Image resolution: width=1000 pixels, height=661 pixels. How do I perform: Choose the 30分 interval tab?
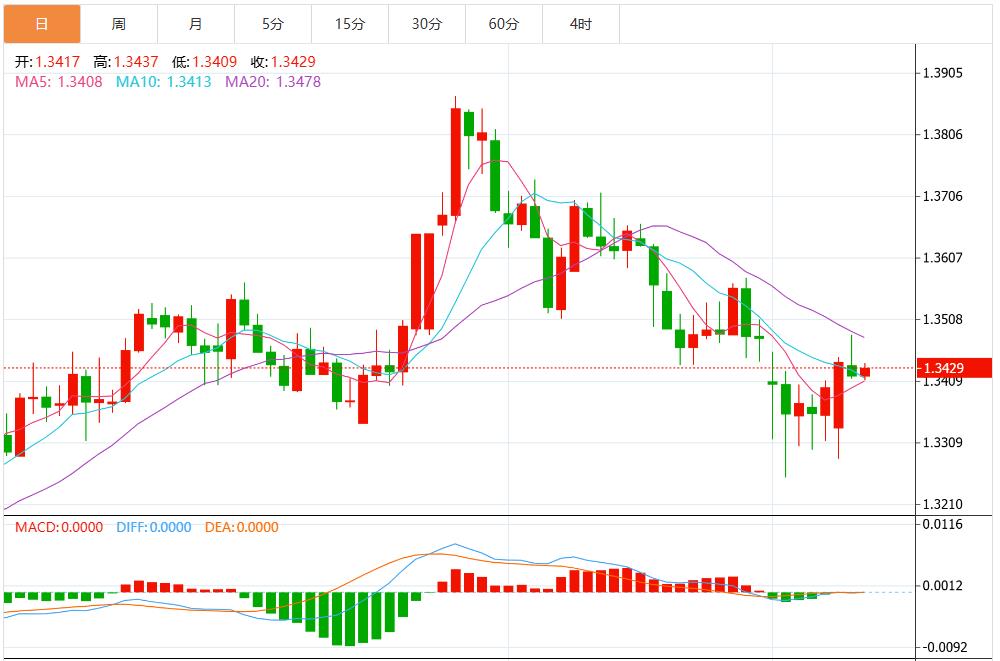pos(427,23)
